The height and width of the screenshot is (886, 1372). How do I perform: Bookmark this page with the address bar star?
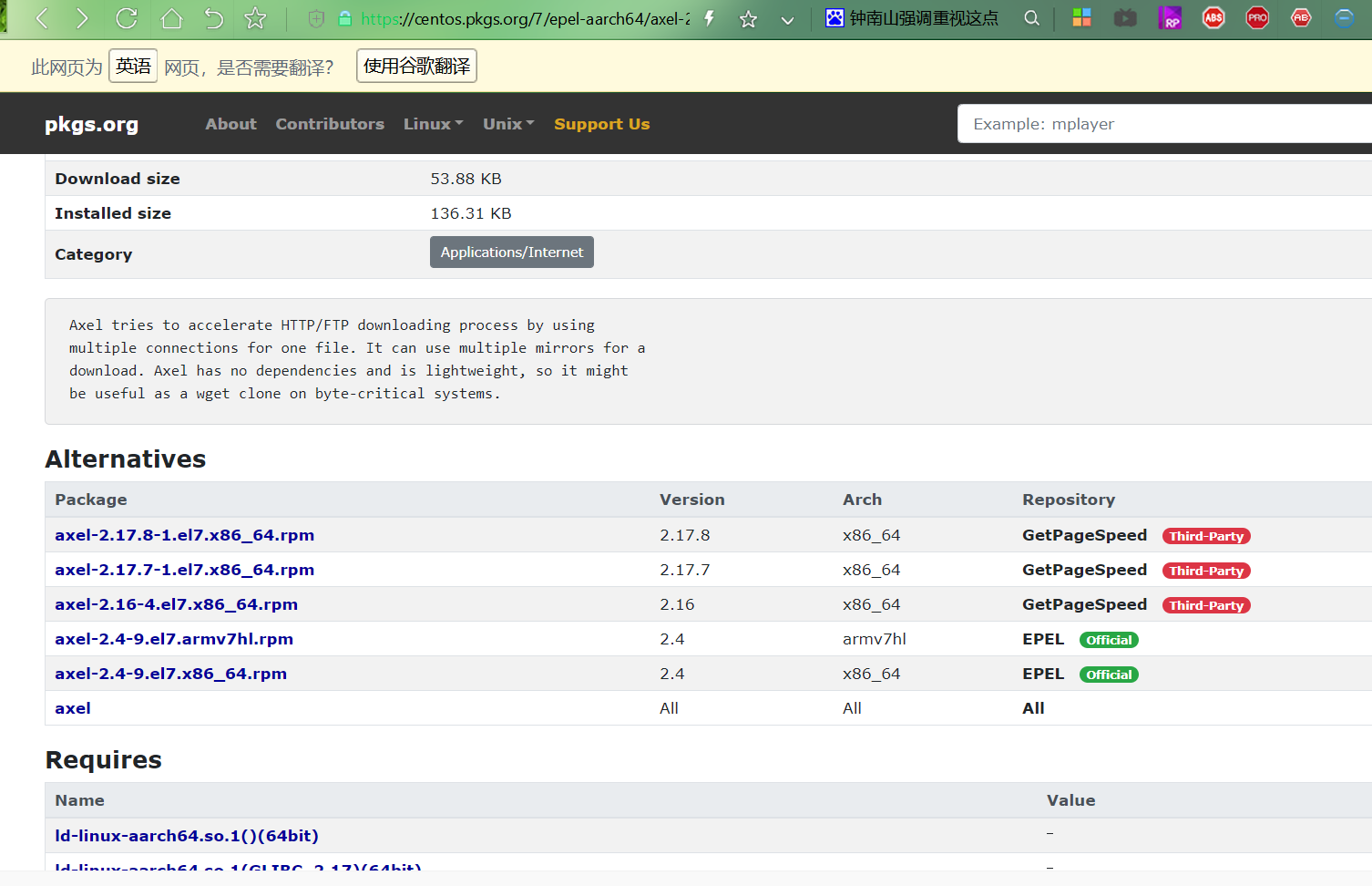point(748,18)
